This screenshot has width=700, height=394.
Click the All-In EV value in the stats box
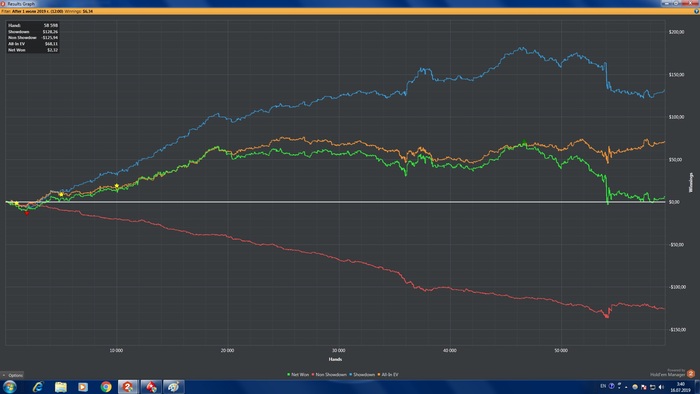click(51, 44)
